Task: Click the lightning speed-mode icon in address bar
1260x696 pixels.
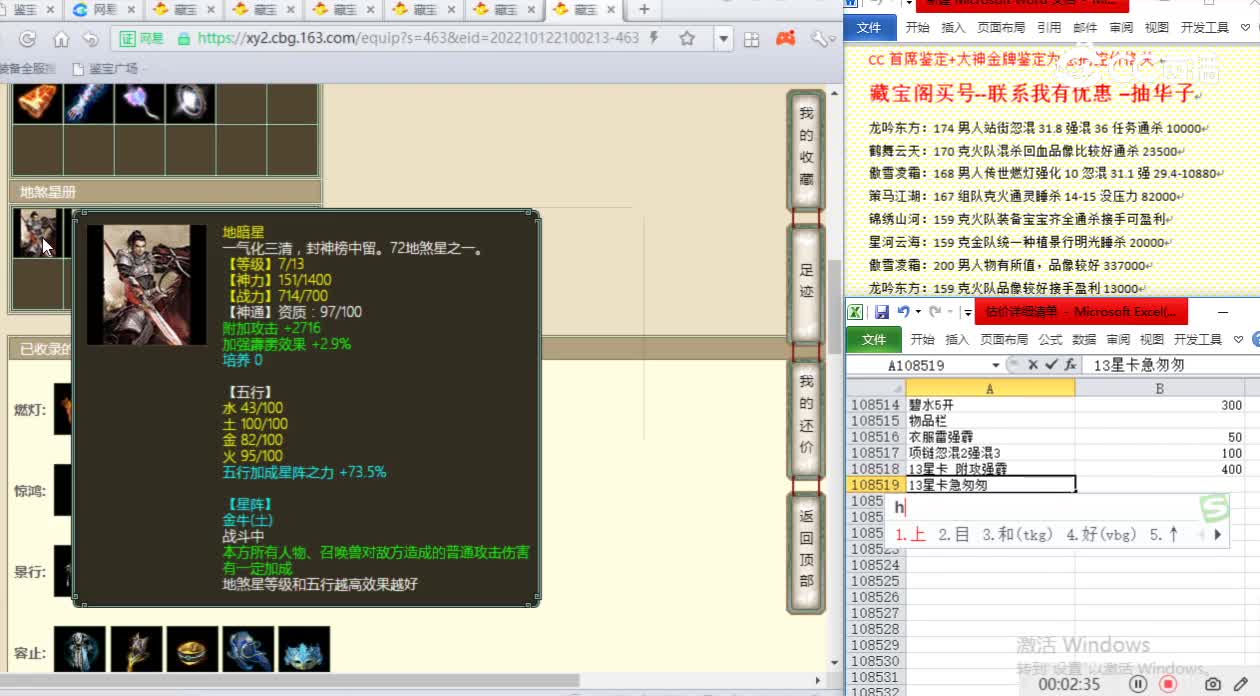Action: tap(654, 38)
